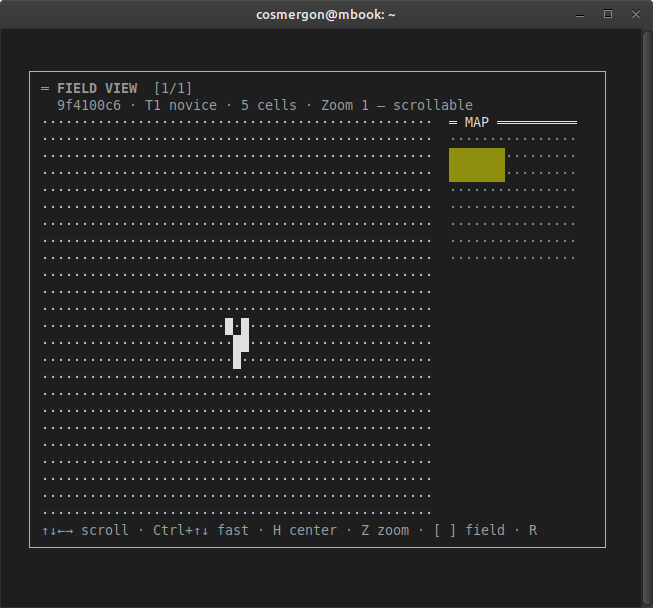The width and height of the screenshot is (653, 608).
Task: Click the window title 'cosmergon@mbook: ~'
Action: click(326, 15)
